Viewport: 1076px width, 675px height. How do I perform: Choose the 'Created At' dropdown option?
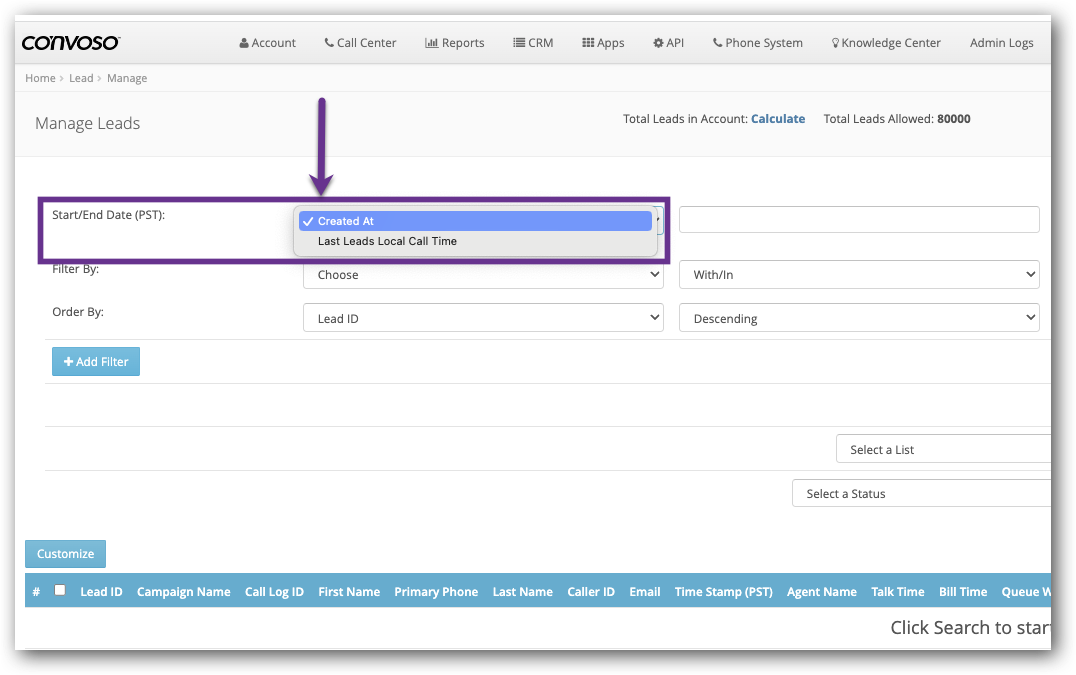point(346,221)
